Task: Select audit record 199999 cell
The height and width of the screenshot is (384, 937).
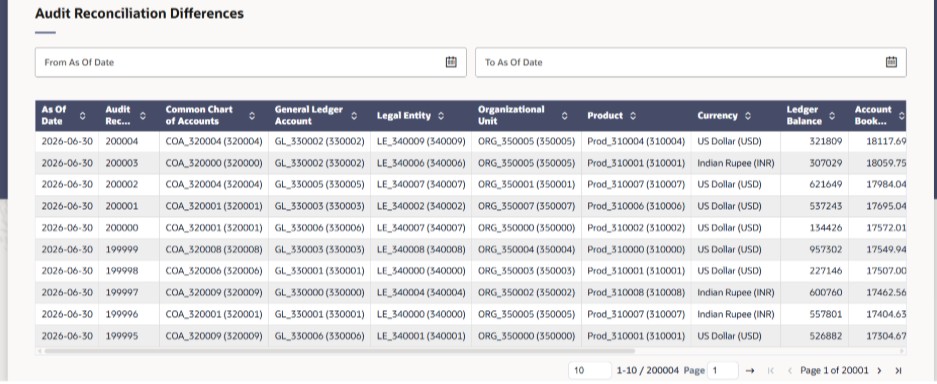Action: click(129, 249)
